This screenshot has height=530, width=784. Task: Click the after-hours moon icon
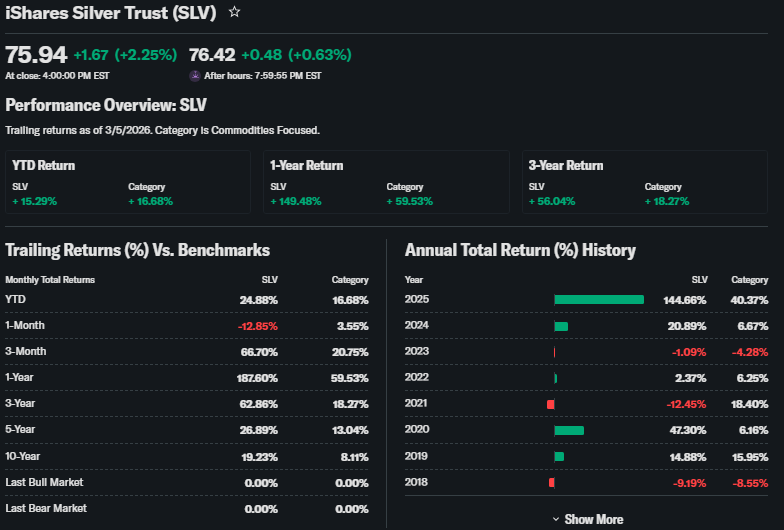pos(194,75)
